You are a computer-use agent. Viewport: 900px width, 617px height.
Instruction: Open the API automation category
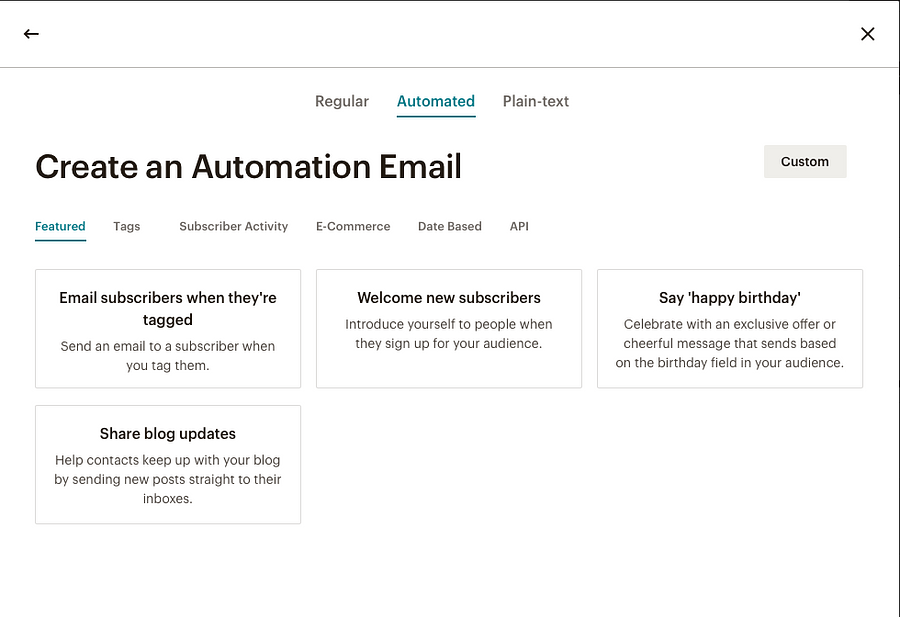pos(519,226)
